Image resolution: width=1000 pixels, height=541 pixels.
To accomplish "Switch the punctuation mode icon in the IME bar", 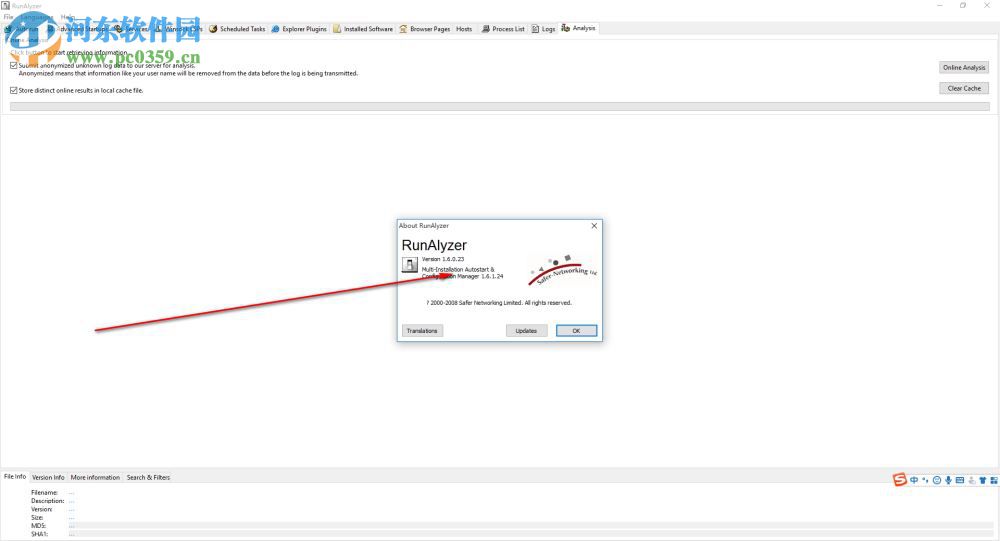I will [925, 480].
